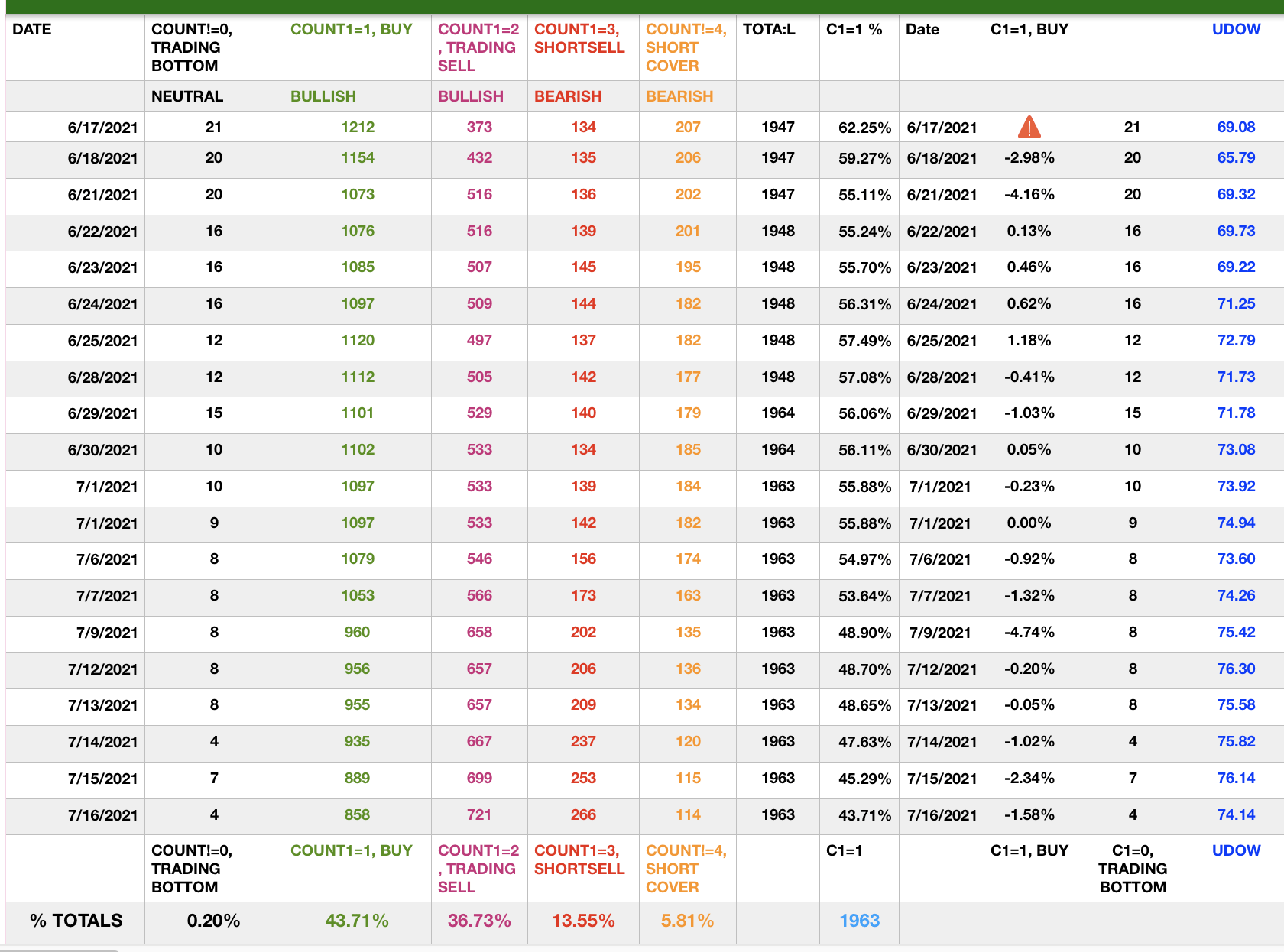The image size is (1284, 952).
Task: Click the blue UDOW value 69.08
Action: tap(1236, 128)
